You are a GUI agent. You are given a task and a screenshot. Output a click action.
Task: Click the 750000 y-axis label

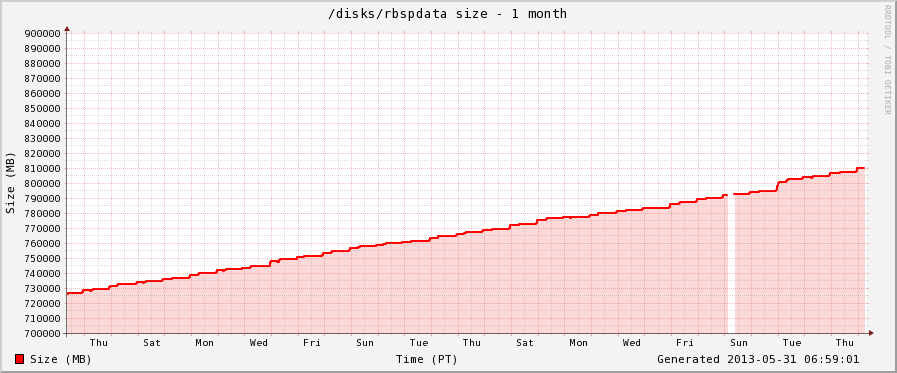click(42, 259)
